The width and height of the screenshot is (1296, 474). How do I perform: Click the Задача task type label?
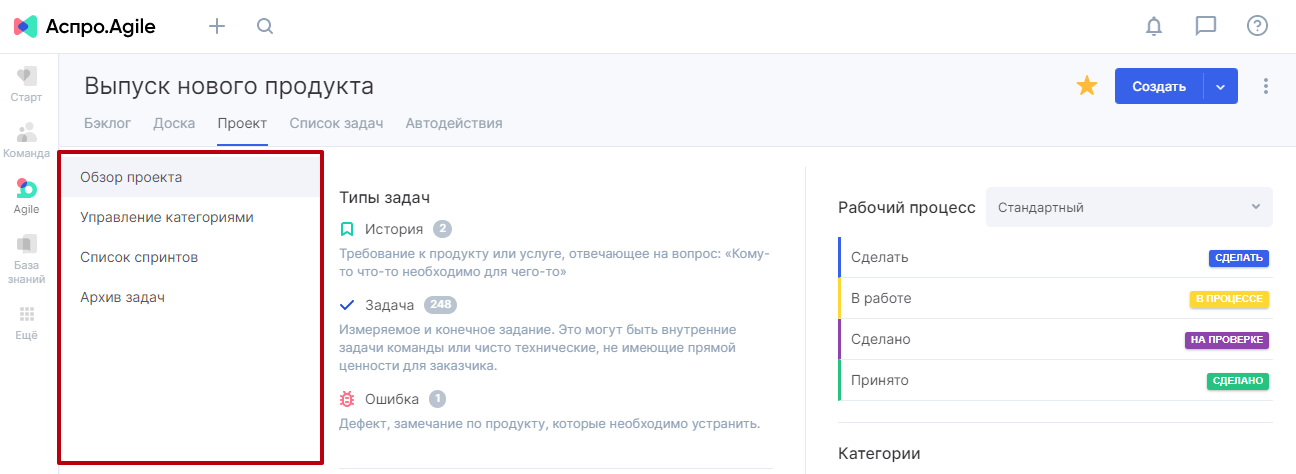point(390,305)
